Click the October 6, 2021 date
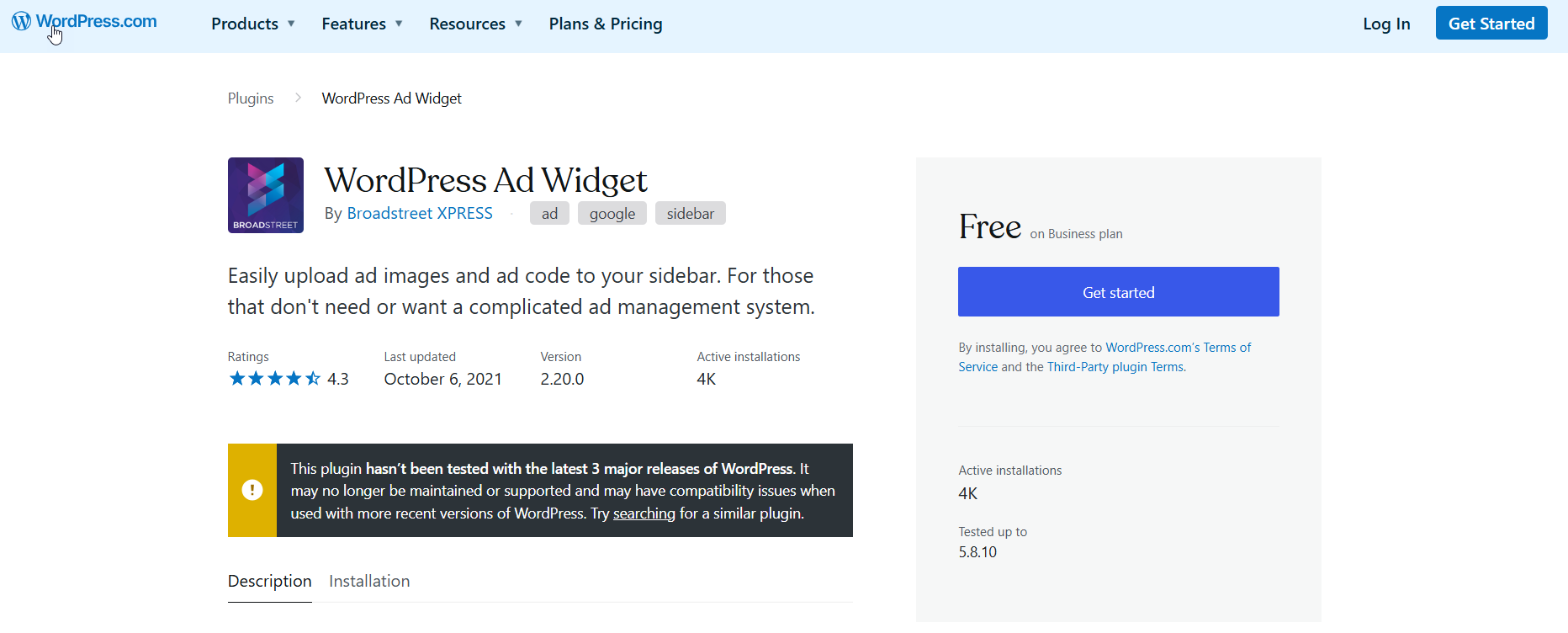The width and height of the screenshot is (1568, 633). pos(442,380)
